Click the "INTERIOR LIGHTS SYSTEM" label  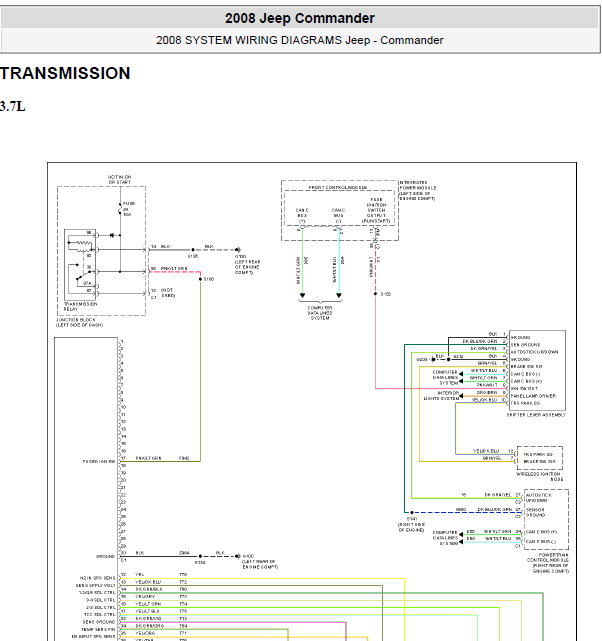441,396
